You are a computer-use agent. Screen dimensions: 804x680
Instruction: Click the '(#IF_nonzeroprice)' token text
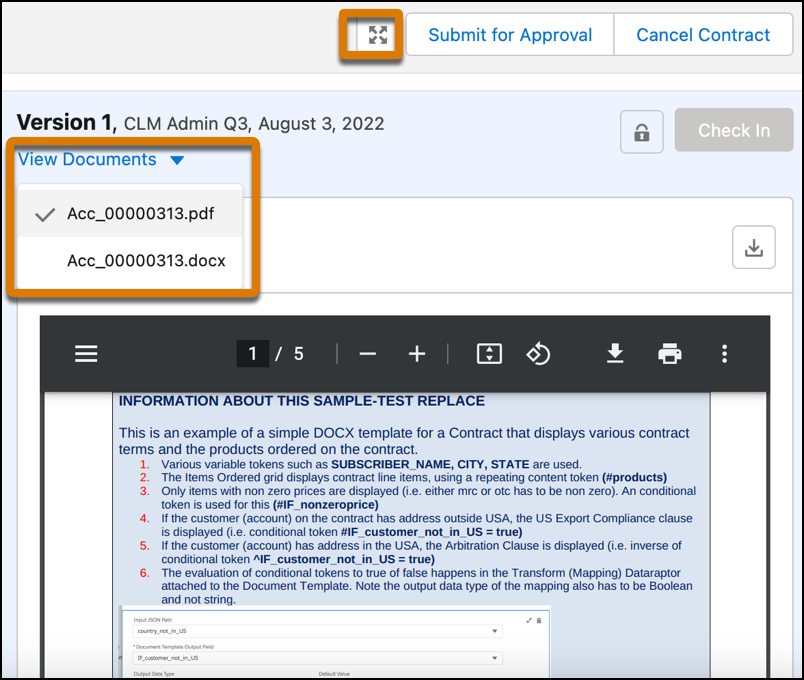click(326, 505)
